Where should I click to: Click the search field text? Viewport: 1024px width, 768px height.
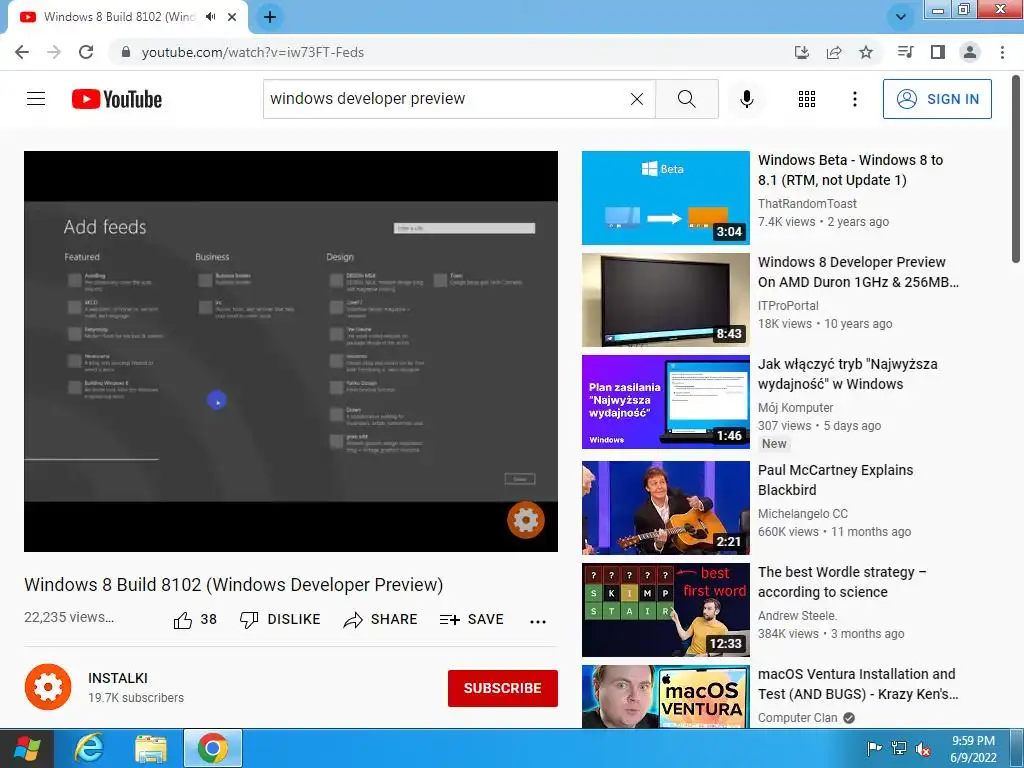368,99
